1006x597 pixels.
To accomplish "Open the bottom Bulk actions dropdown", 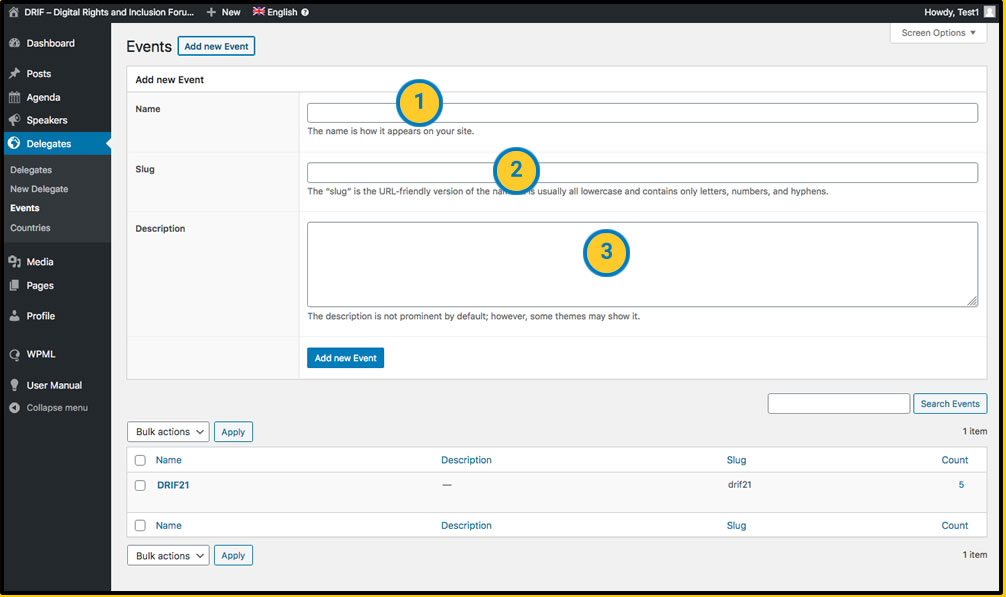I will (x=168, y=555).
